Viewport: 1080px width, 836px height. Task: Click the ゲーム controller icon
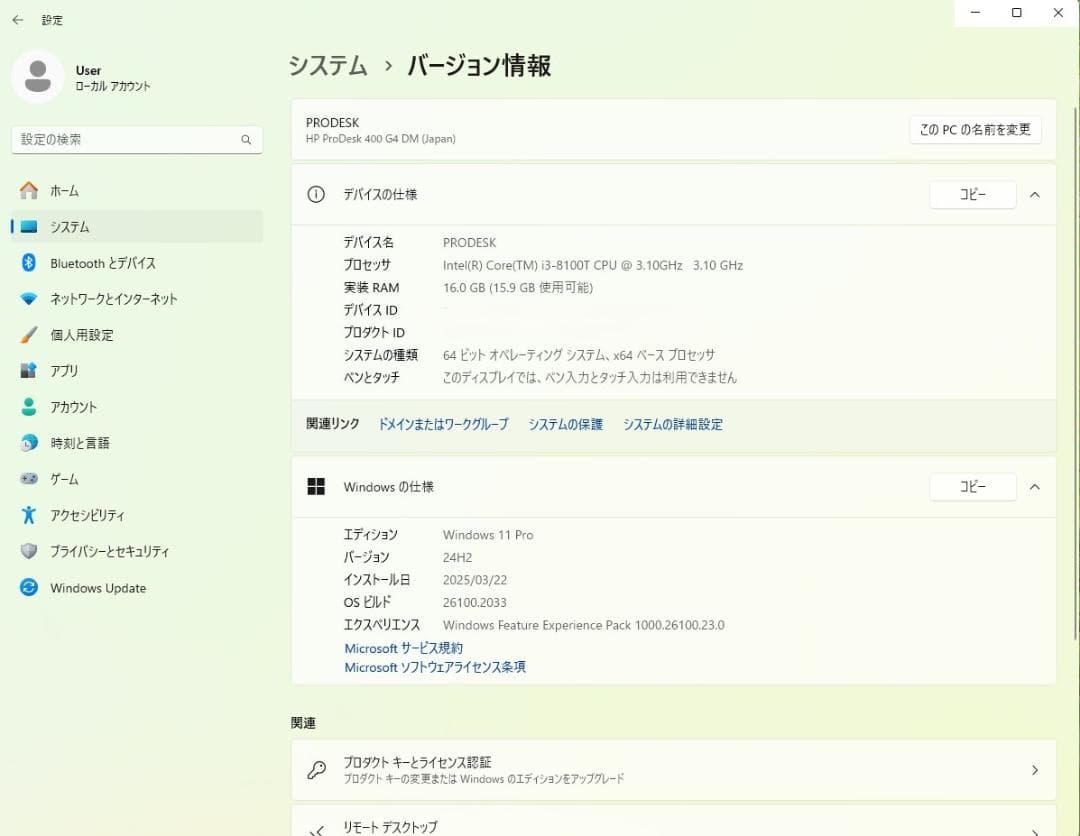(x=29, y=479)
